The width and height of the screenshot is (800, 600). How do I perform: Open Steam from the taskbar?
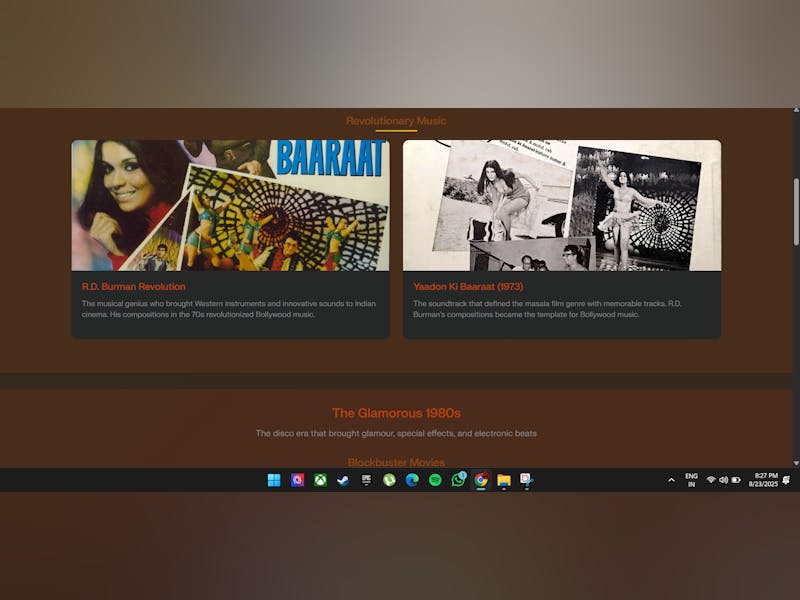tap(343, 480)
